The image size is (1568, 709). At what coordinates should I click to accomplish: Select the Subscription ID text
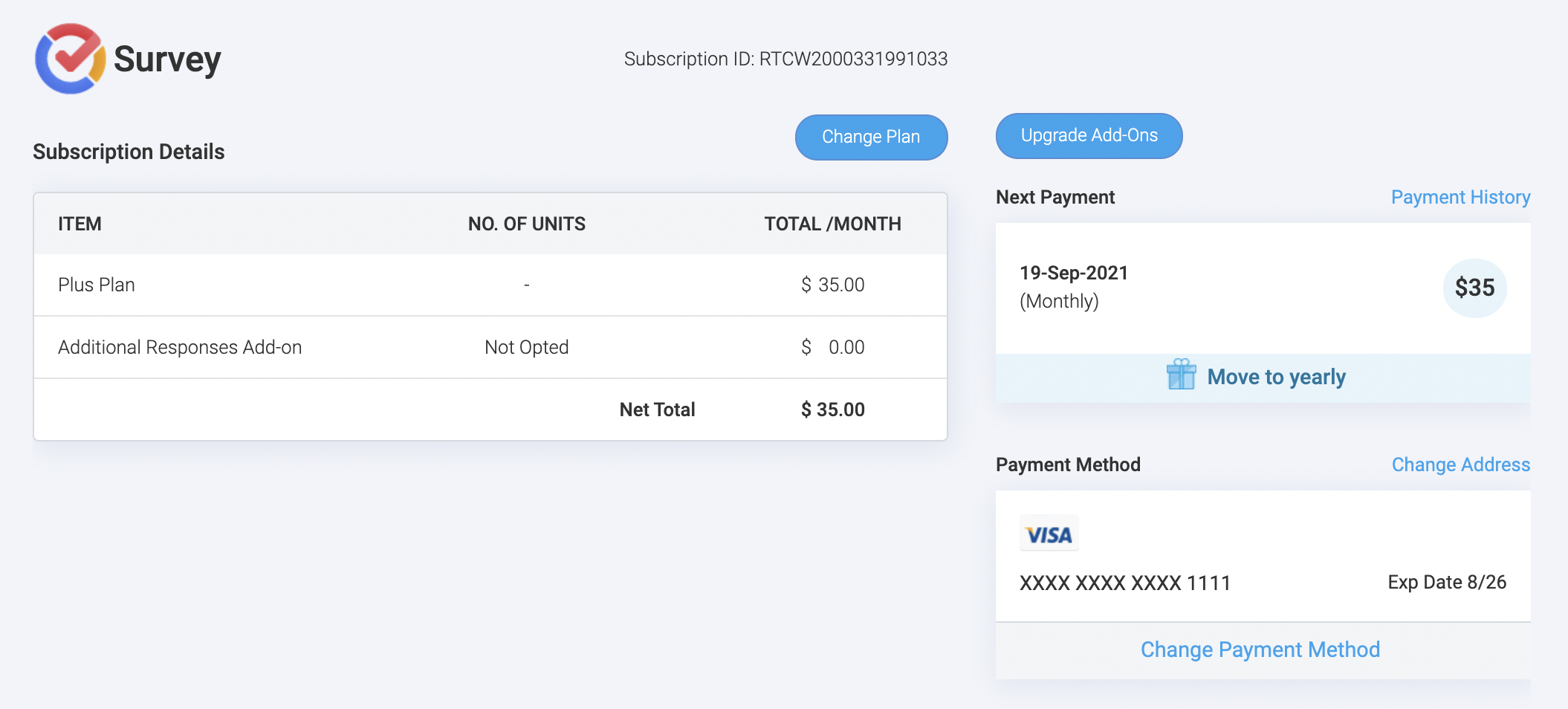785,59
